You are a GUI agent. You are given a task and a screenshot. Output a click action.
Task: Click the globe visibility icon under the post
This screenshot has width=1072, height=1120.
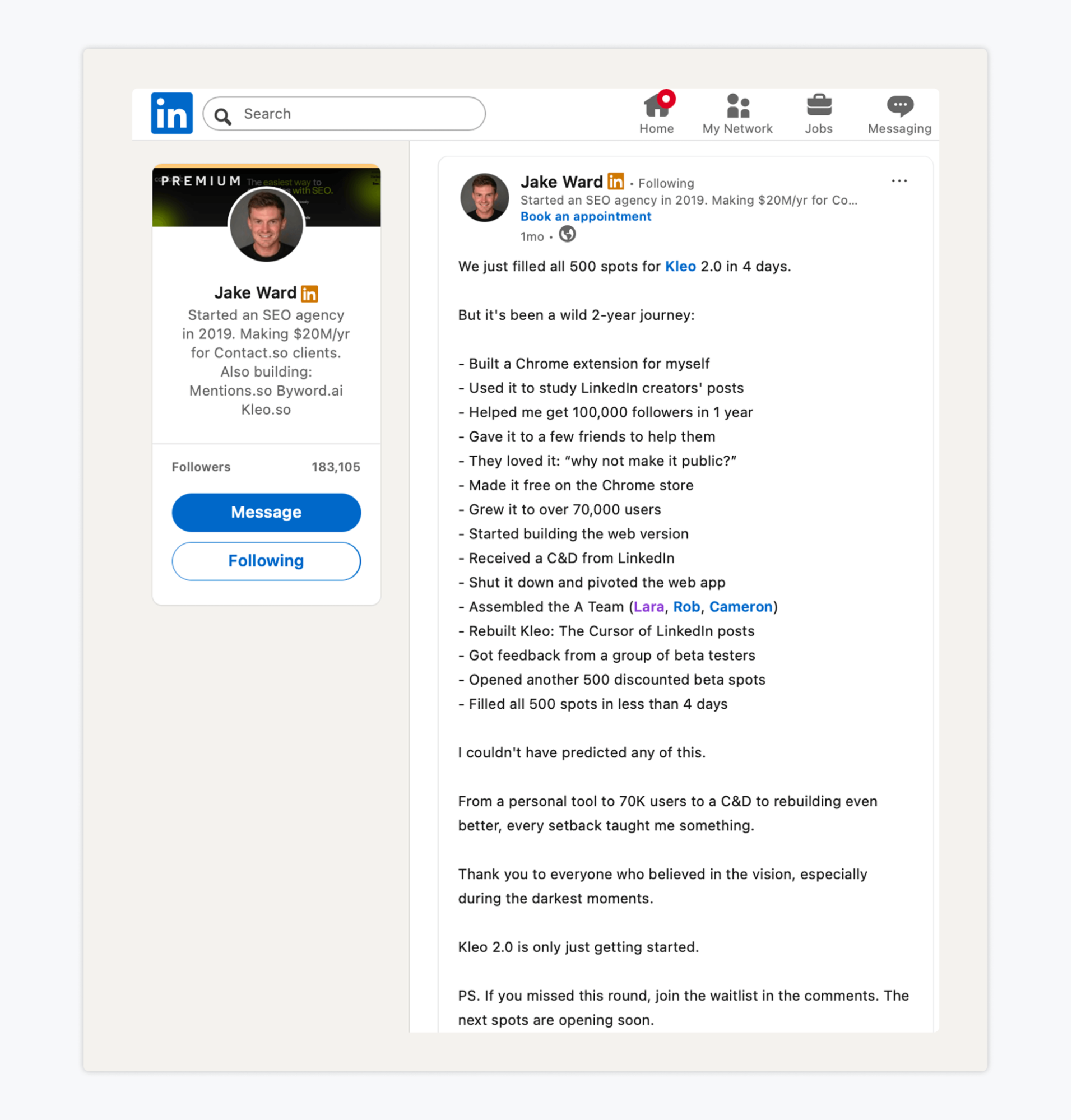click(x=567, y=234)
